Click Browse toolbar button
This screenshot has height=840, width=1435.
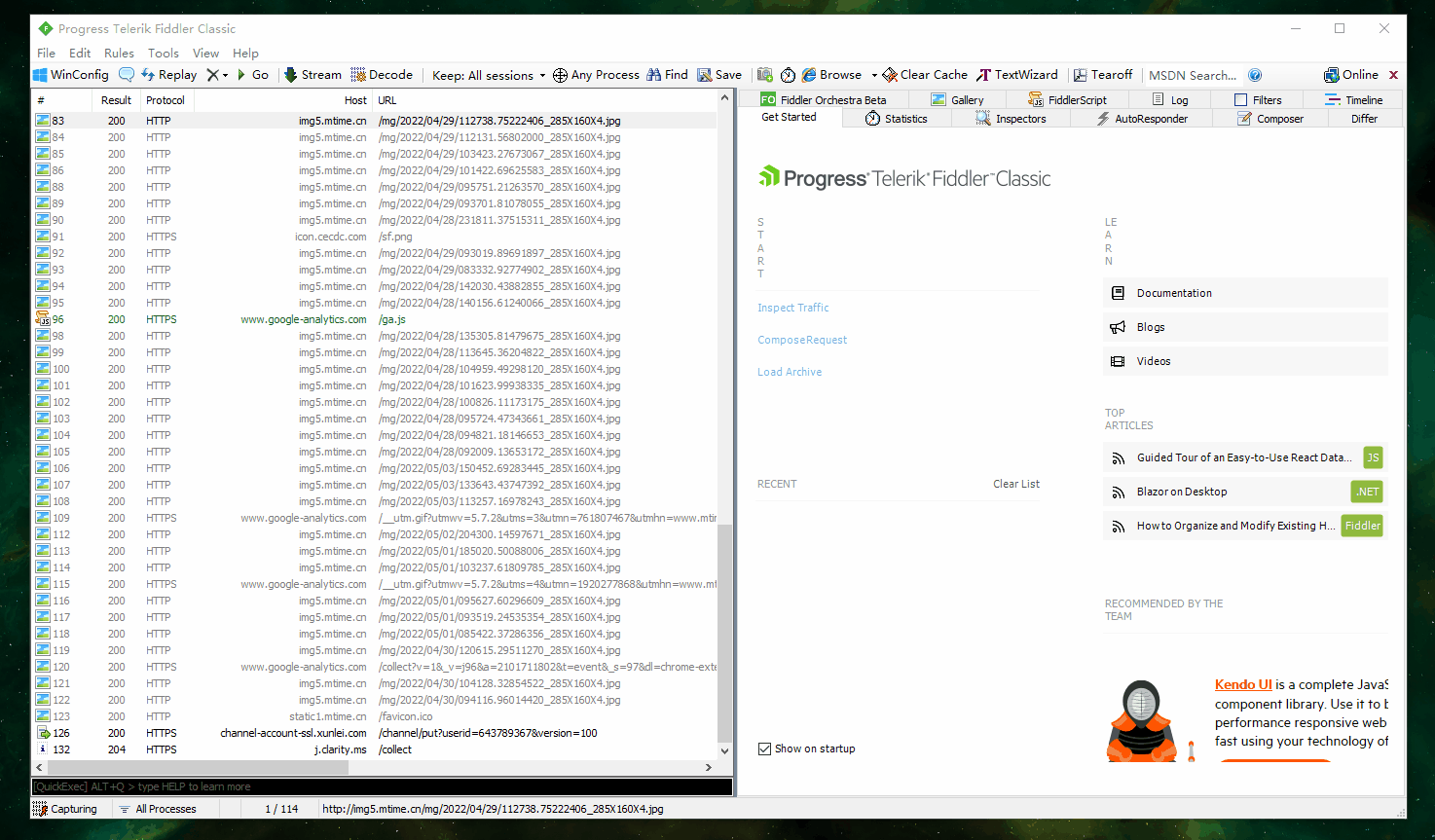(831, 75)
